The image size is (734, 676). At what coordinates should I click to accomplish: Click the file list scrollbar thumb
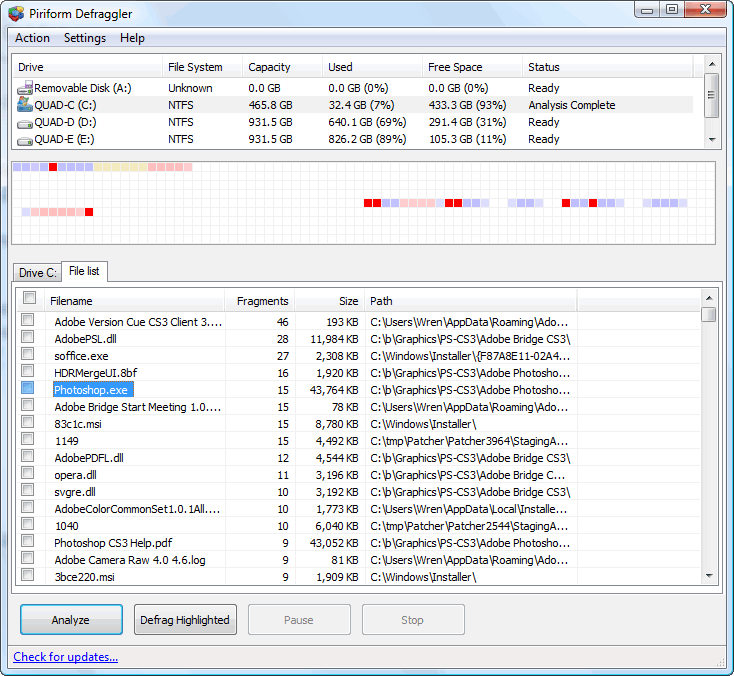click(x=709, y=314)
